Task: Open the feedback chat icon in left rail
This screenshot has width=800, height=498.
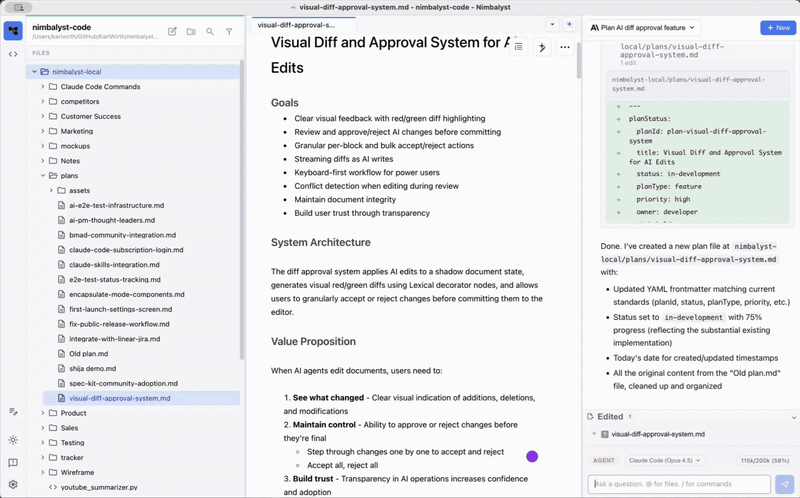Action: coord(13,463)
